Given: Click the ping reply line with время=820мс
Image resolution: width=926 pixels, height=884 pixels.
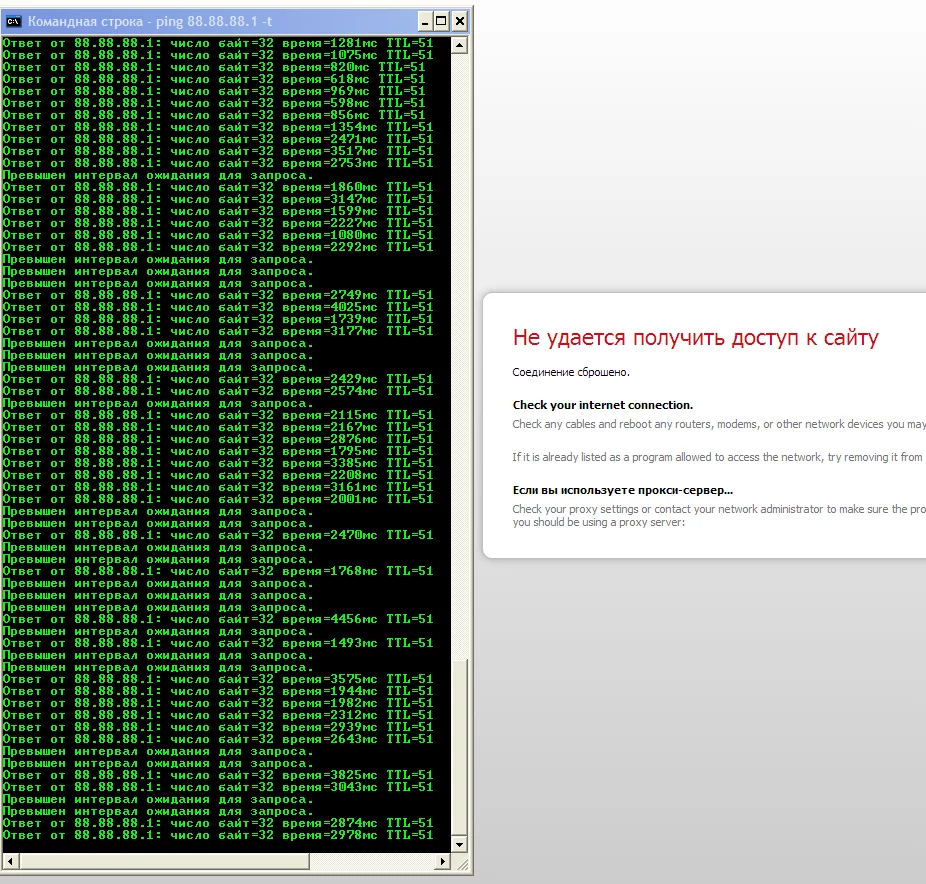Looking at the screenshot, I should (214, 67).
